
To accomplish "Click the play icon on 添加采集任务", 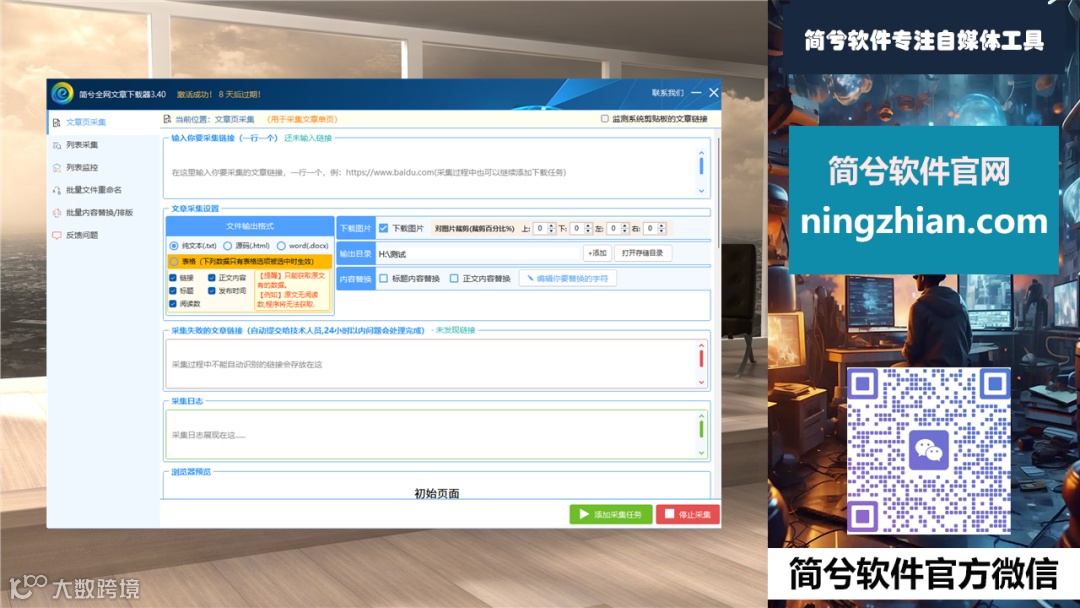I will coord(584,514).
